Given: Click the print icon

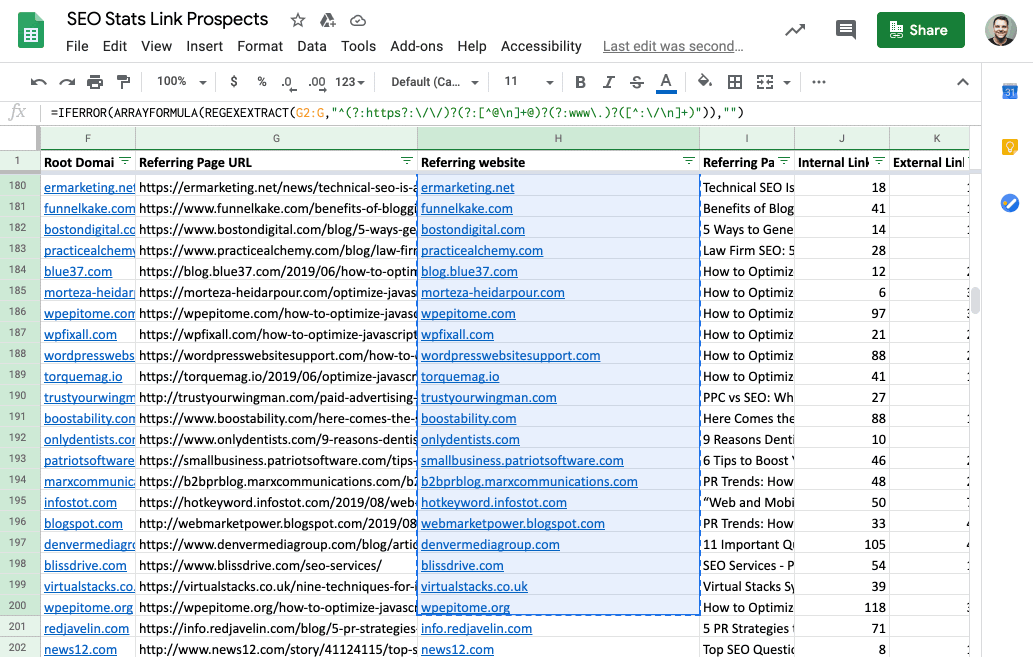Looking at the screenshot, I should pos(95,82).
